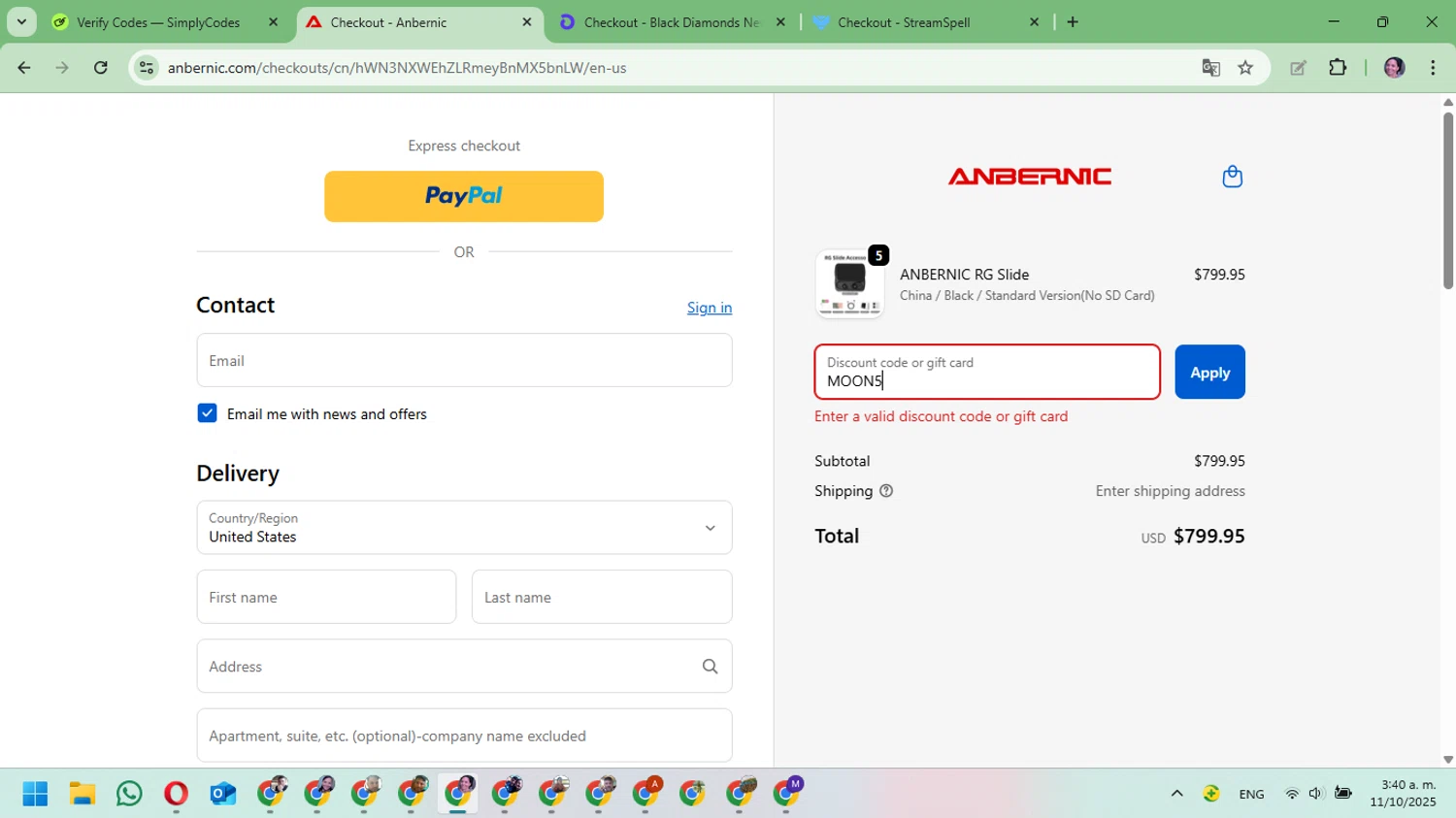Click the First name field
Image resolution: width=1456 pixels, height=818 pixels.
coord(326,597)
